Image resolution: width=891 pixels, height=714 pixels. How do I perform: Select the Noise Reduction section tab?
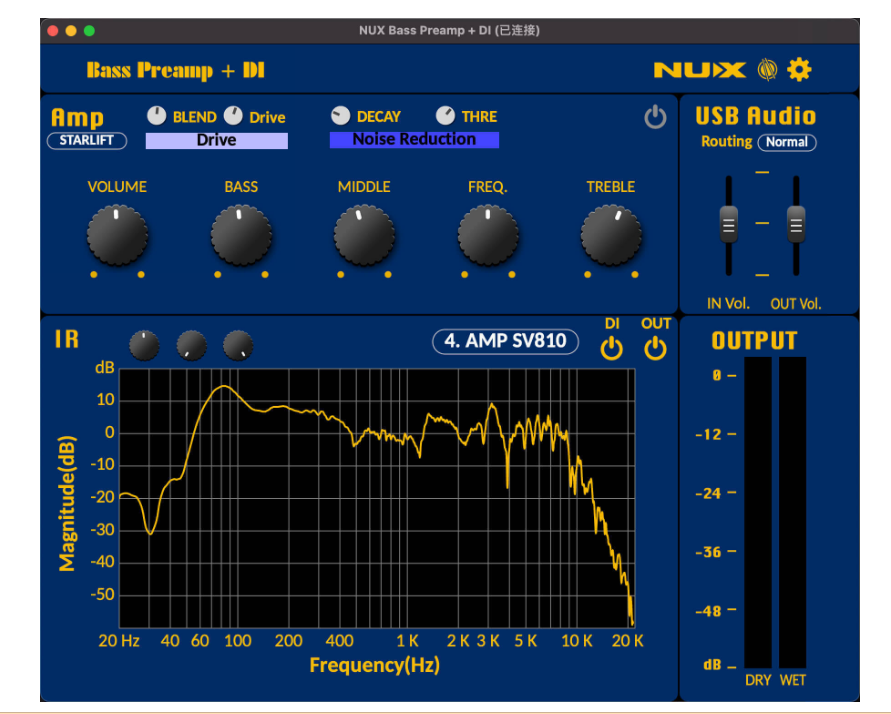pyautogui.click(x=414, y=140)
